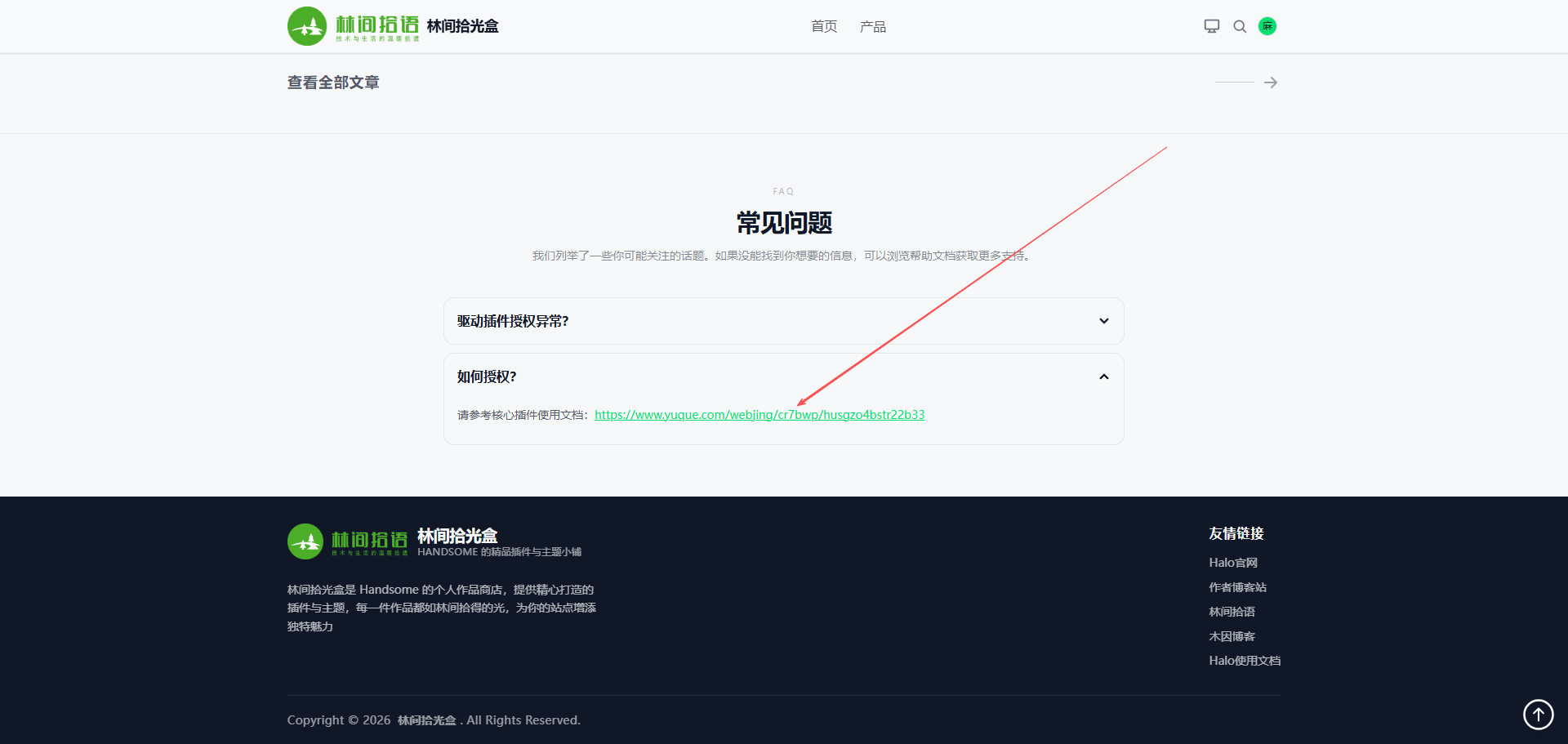Viewport: 1568px width, 744px height.
Task: Visit the Halo官网 footer link
Action: tap(1232, 563)
